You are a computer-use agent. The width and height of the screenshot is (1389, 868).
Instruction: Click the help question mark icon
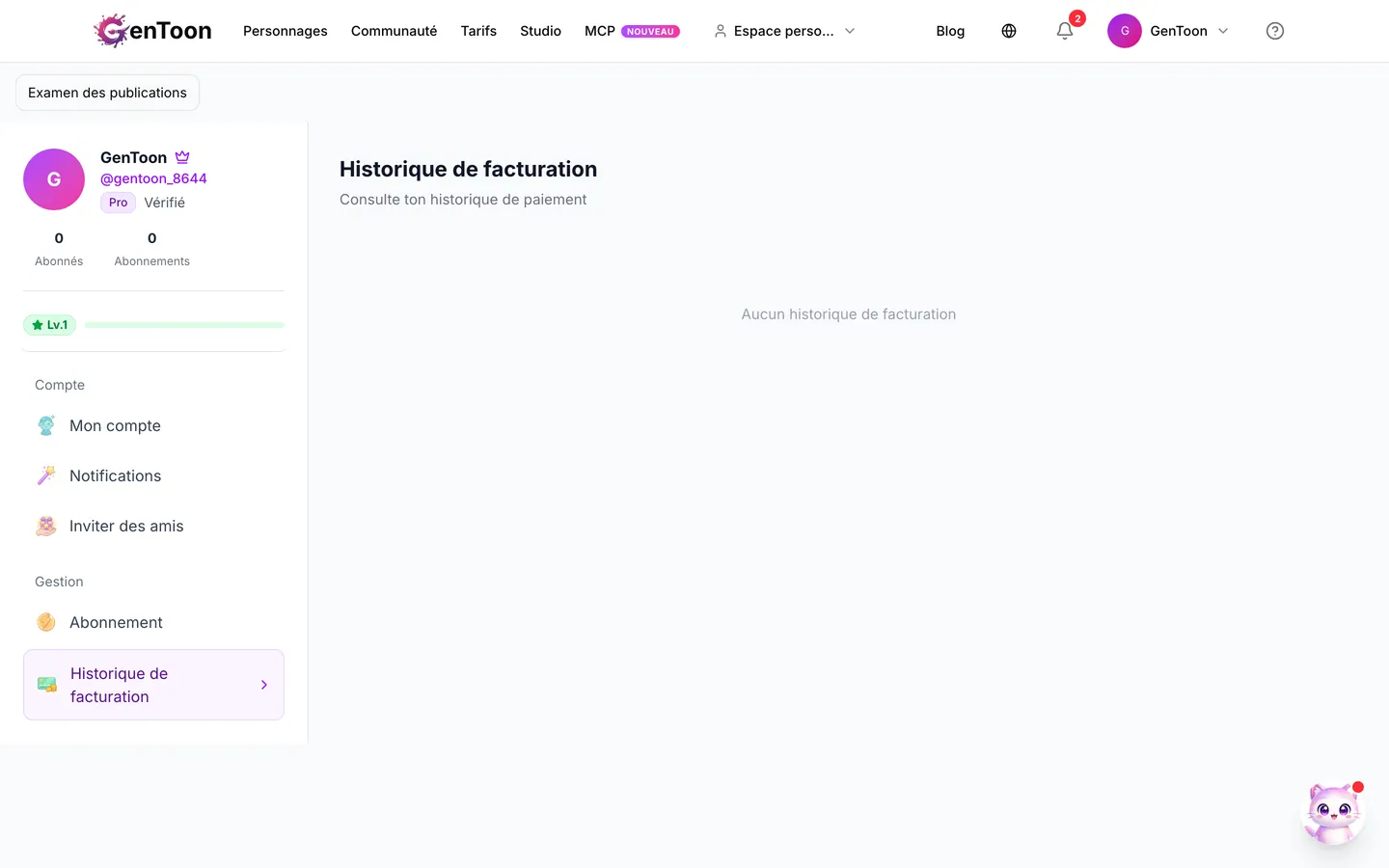(1275, 31)
